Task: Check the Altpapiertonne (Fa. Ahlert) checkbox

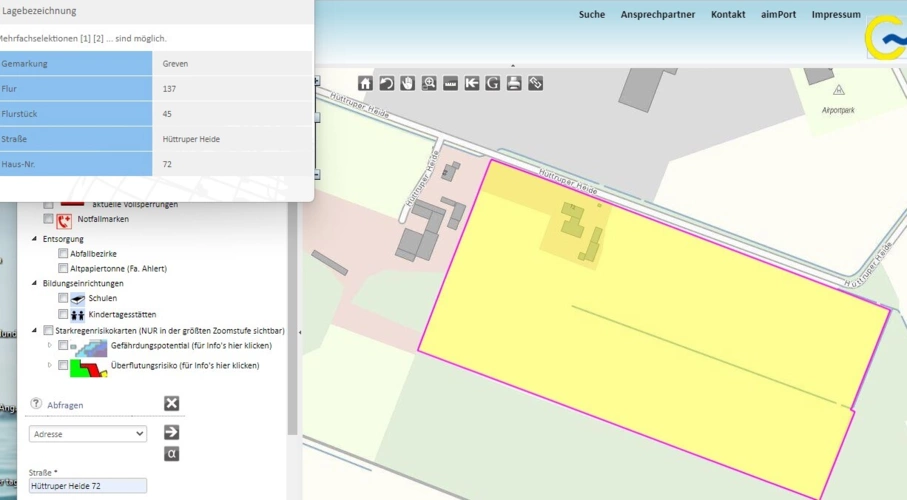Action: click(63, 269)
